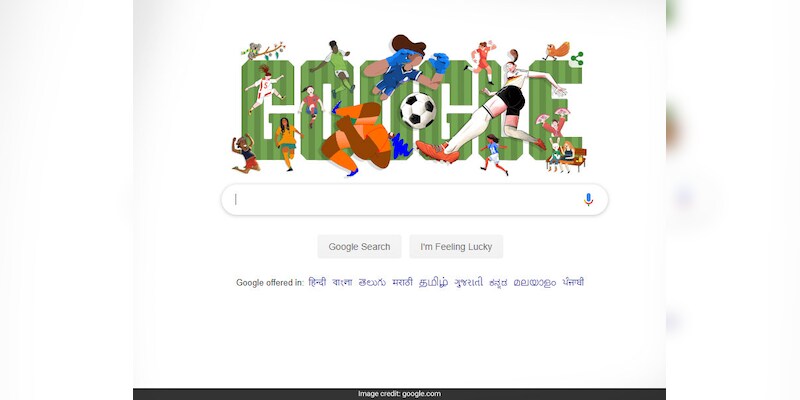The width and height of the screenshot is (800, 400).
Task: Click the I'm Feeling Lucky button
Action: point(456,246)
